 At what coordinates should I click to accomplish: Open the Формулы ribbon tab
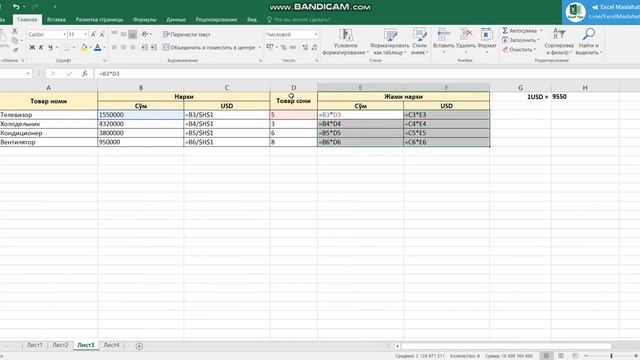(144, 20)
